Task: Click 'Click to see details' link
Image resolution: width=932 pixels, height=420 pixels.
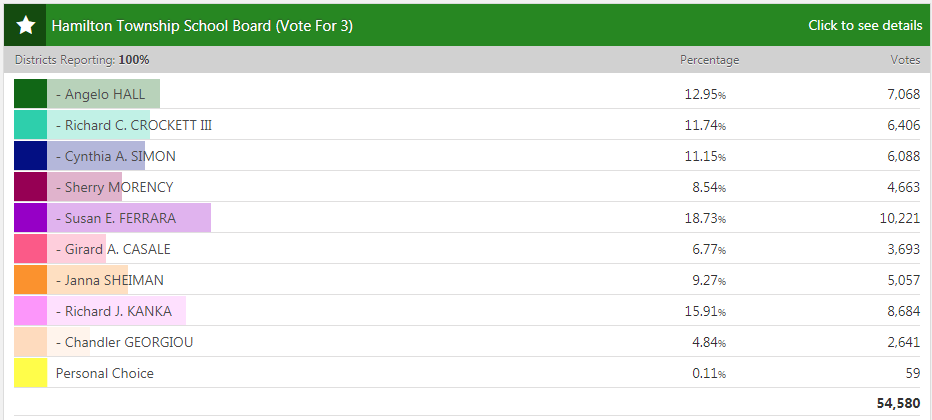Action: [865, 25]
